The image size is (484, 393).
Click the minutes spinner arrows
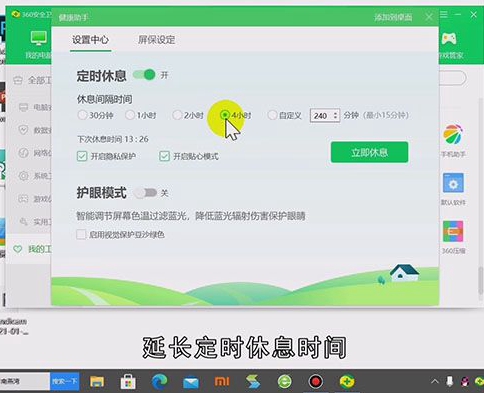click(336, 116)
